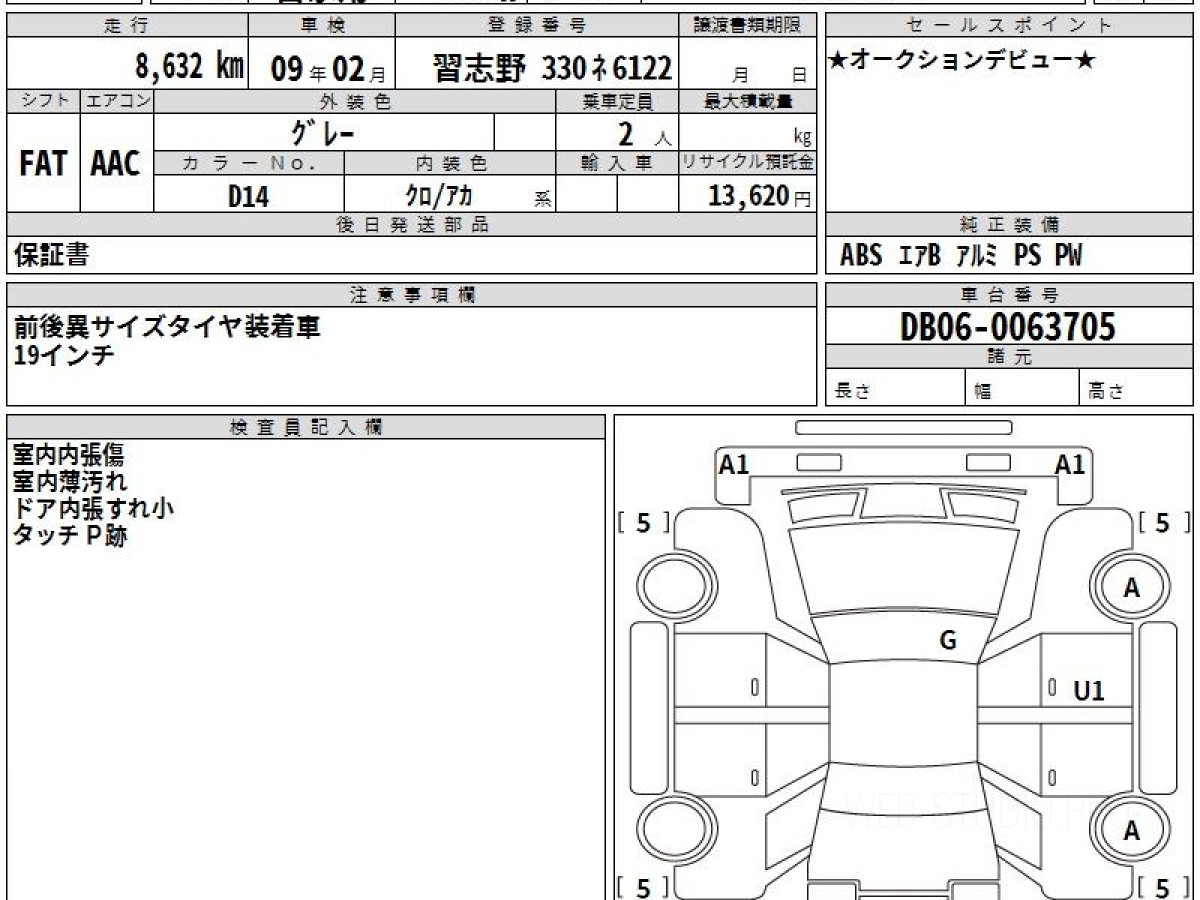Click the 諸元 header
Image resolution: width=1200 pixels, height=900 pixels.
[1009, 357]
